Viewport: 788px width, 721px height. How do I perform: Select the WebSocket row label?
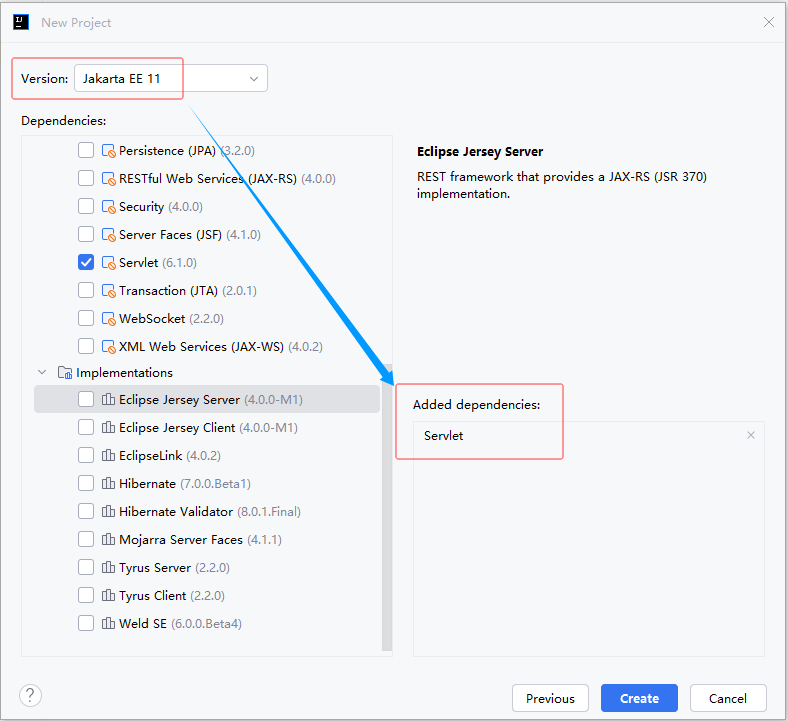(x=152, y=319)
